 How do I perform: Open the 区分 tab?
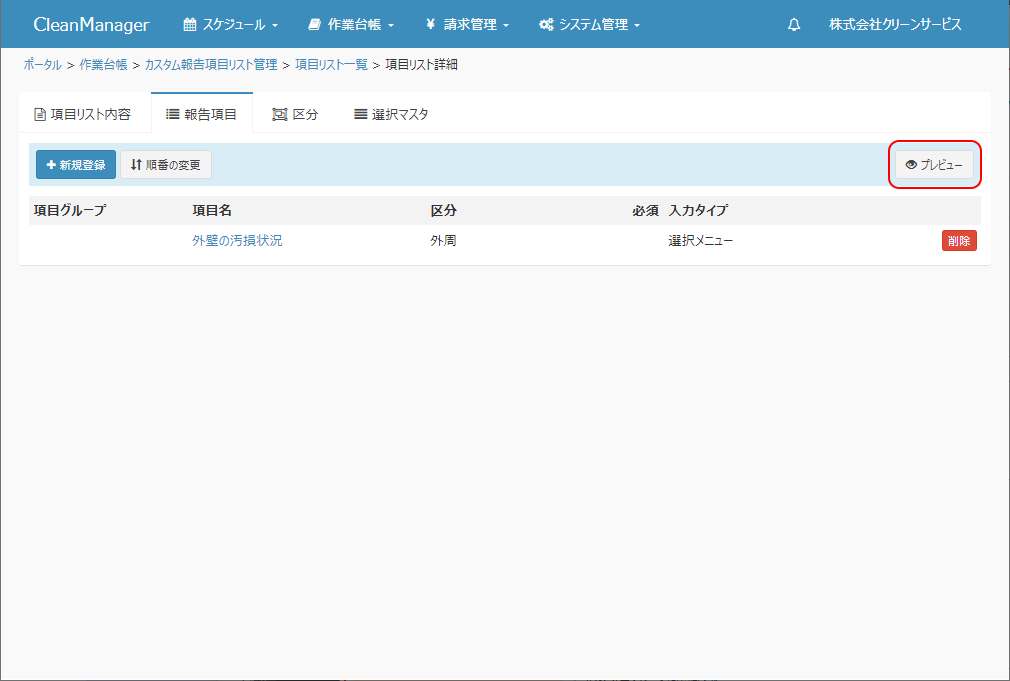[295, 114]
